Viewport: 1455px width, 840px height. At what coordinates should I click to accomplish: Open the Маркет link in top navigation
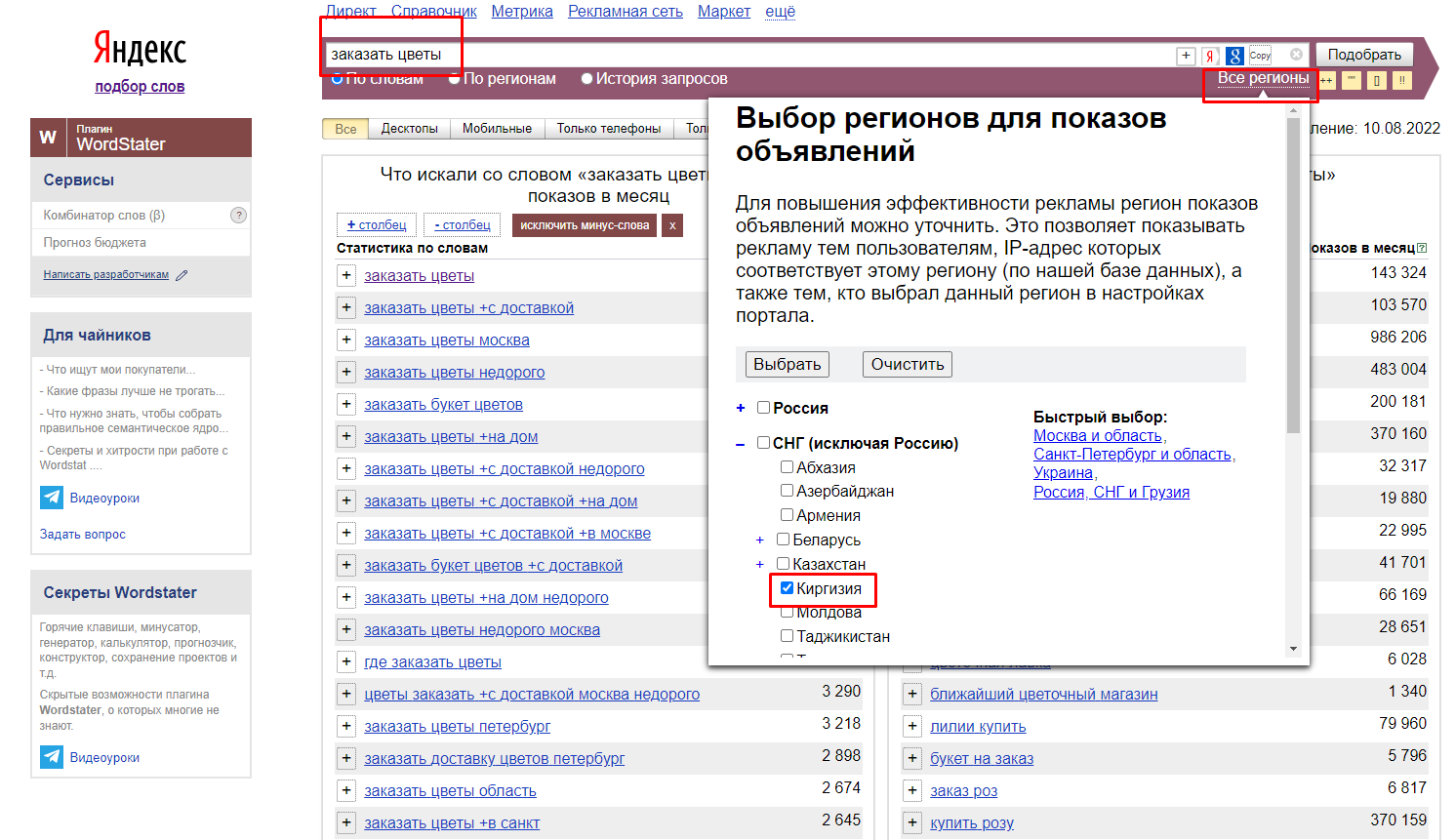pos(724,12)
